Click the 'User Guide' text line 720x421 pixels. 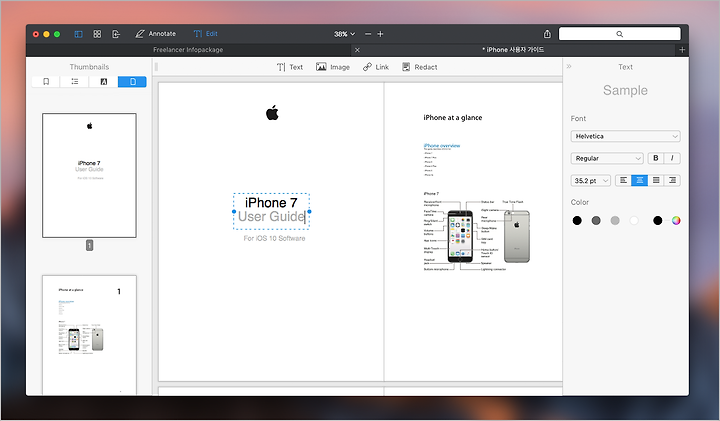pos(271,217)
